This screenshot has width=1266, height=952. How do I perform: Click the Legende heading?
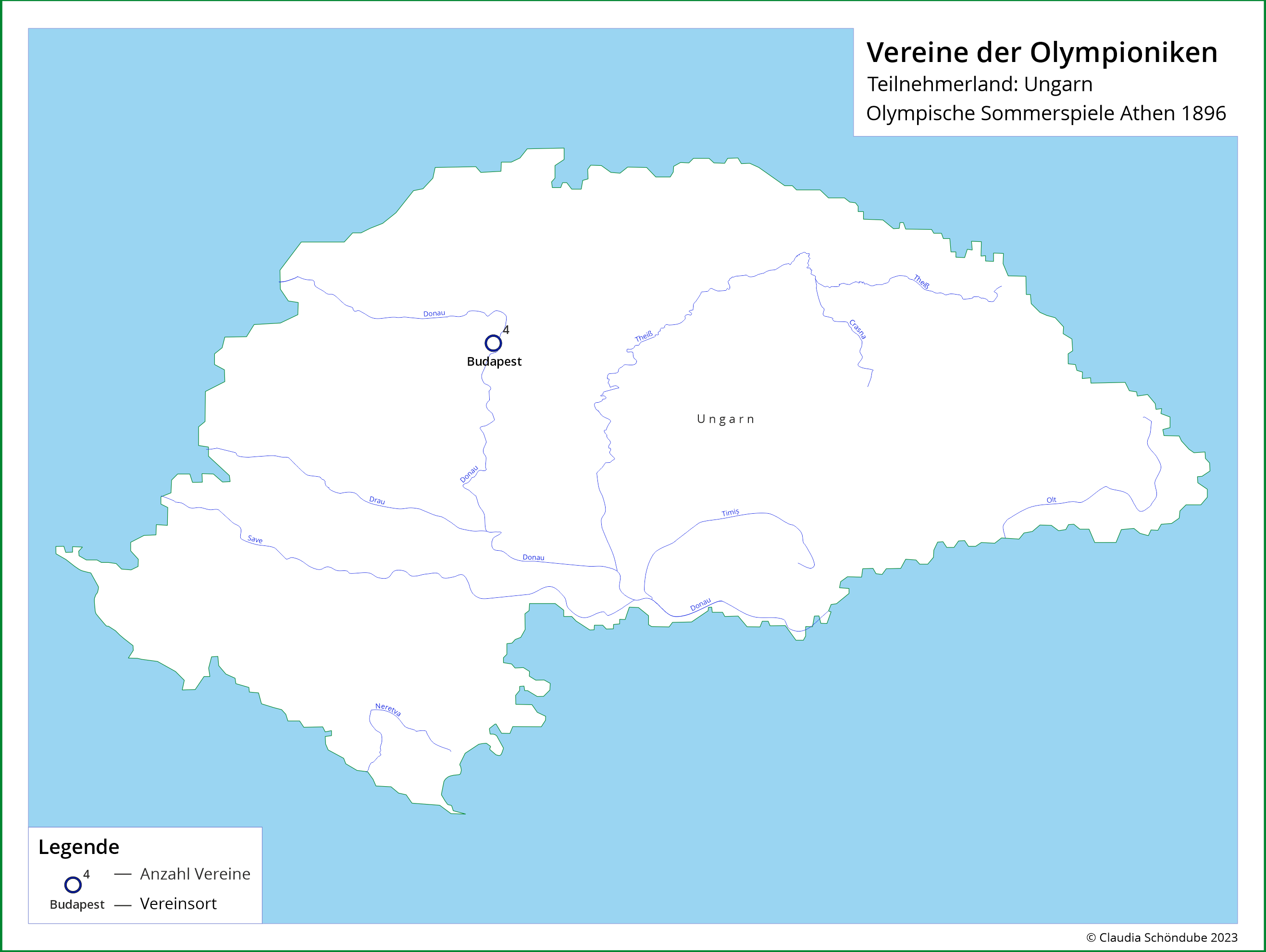(x=79, y=847)
